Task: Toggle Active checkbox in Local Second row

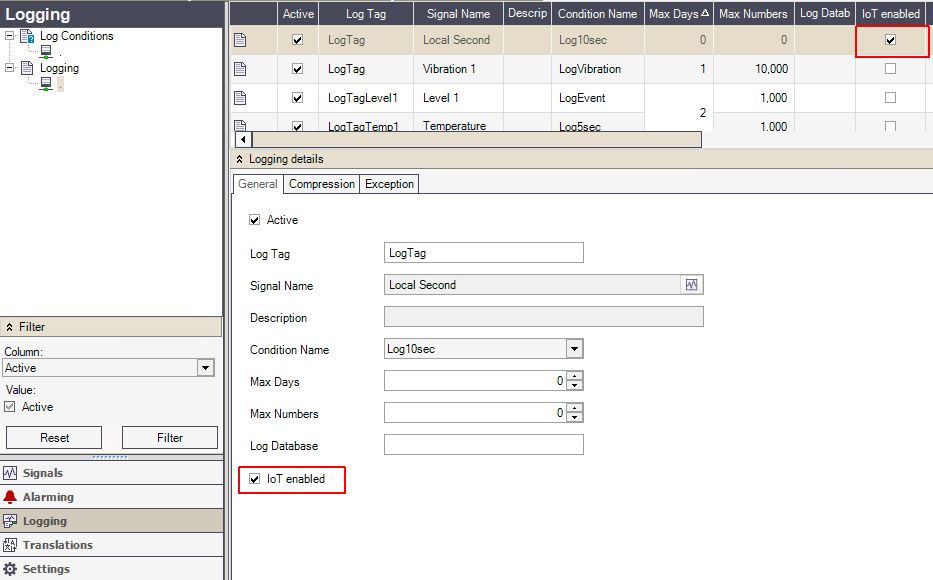Action: click(x=298, y=40)
